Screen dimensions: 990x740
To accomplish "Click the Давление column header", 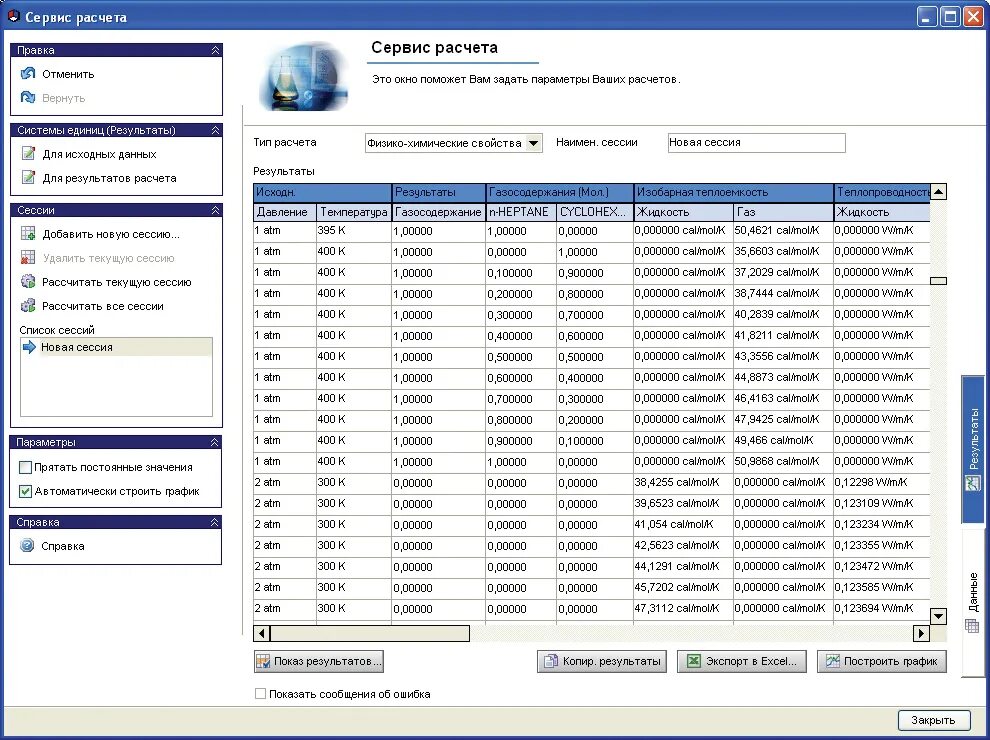I will coord(285,212).
